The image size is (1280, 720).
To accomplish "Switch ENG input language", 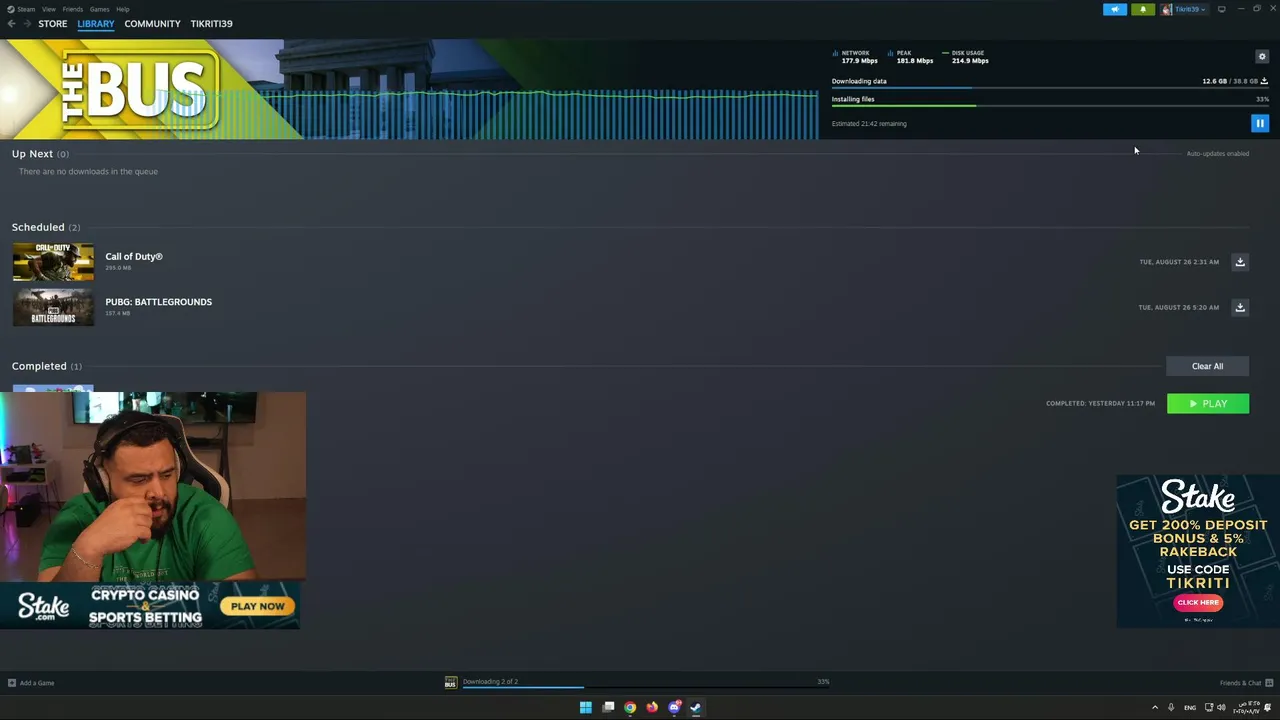I will 1190,707.
